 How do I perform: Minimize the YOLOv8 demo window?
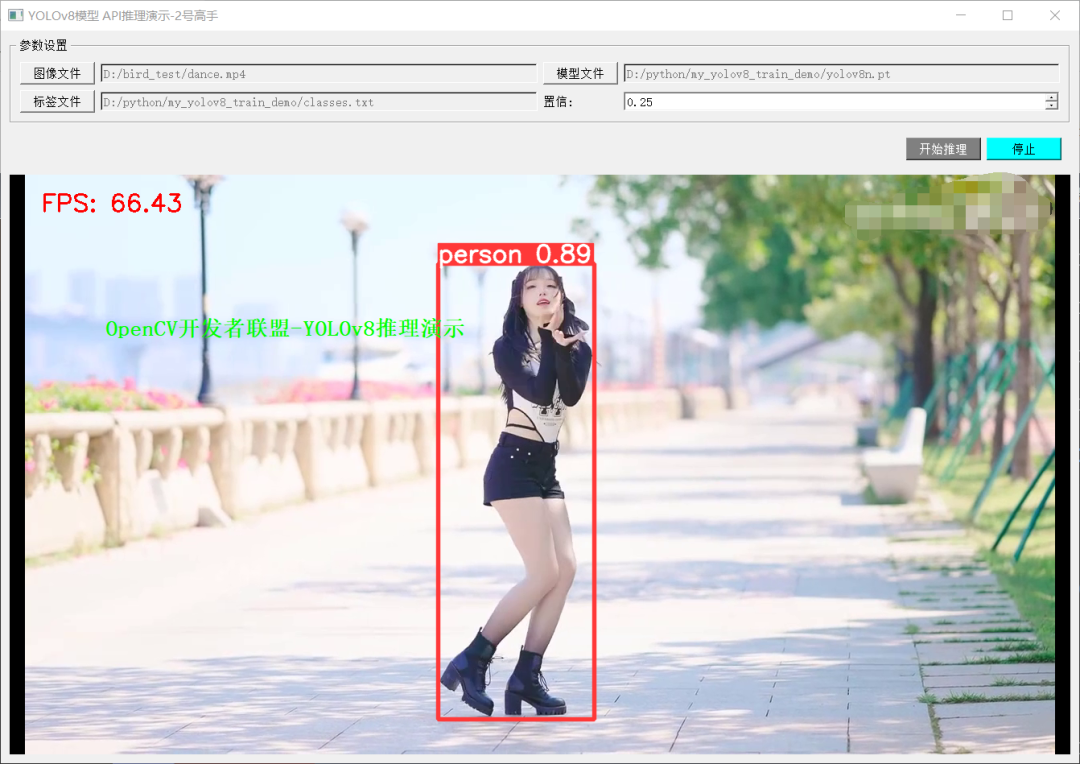pos(960,15)
